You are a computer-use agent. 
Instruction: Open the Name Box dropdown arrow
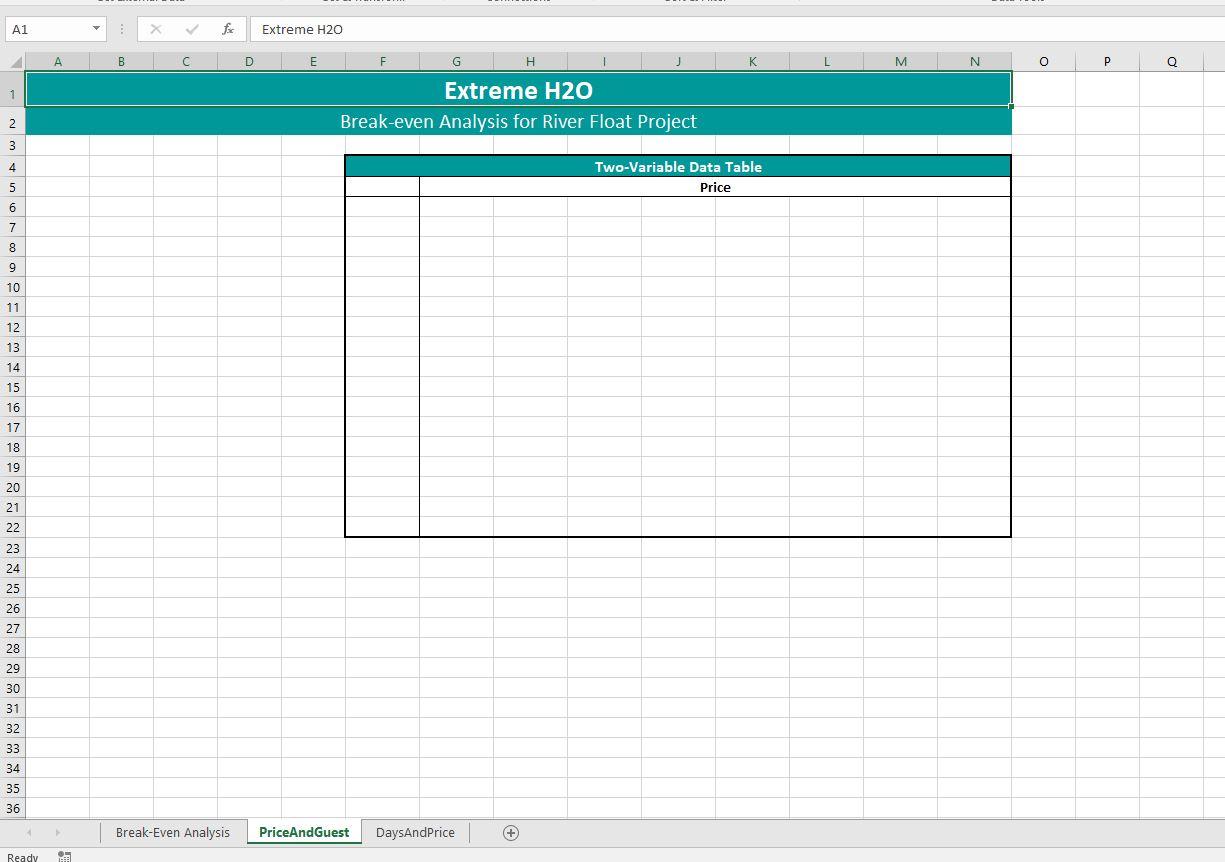pos(97,29)
